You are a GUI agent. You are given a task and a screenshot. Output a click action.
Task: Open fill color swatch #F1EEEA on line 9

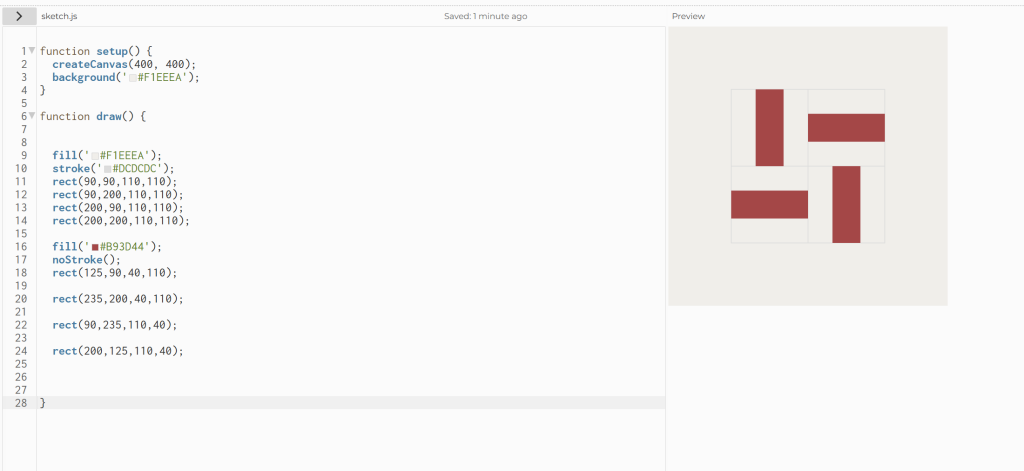pyautogui.click(x=95, y=156)
